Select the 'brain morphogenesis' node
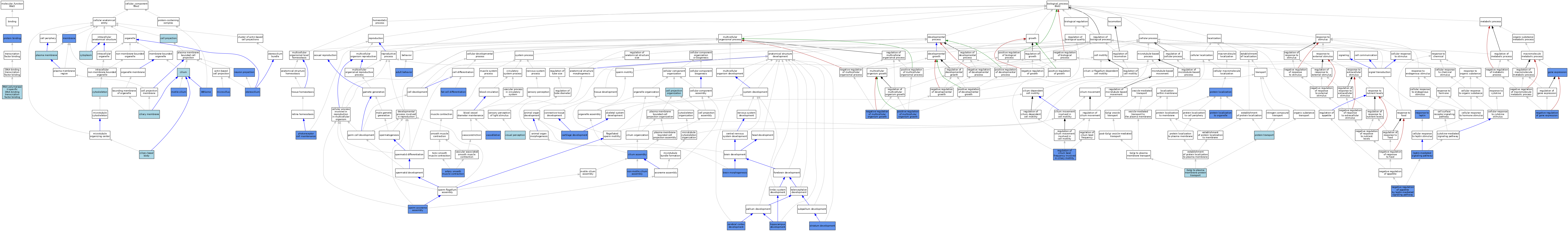This screenshot has height=231, width=1568. (735, 173)
